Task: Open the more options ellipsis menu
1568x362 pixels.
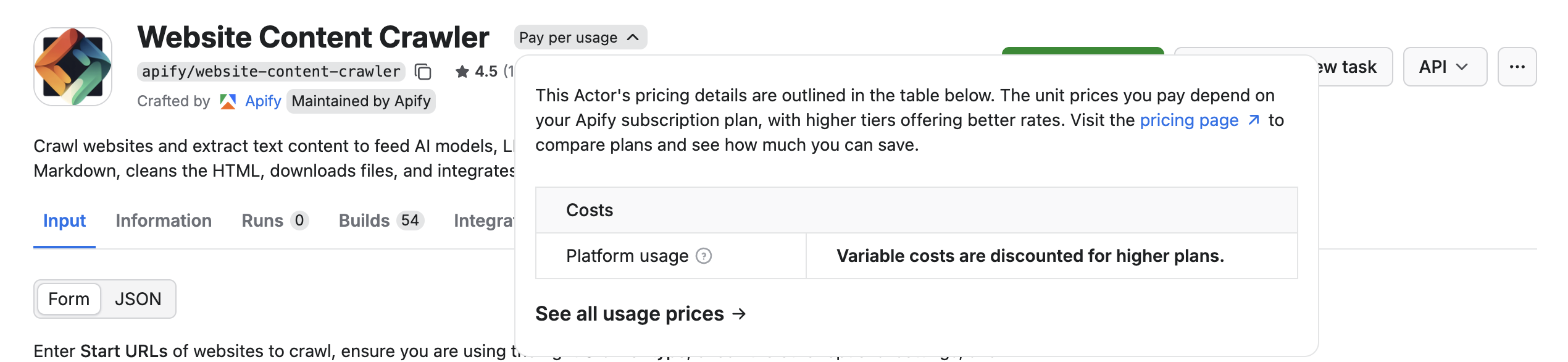Action: coord(1517,66)
